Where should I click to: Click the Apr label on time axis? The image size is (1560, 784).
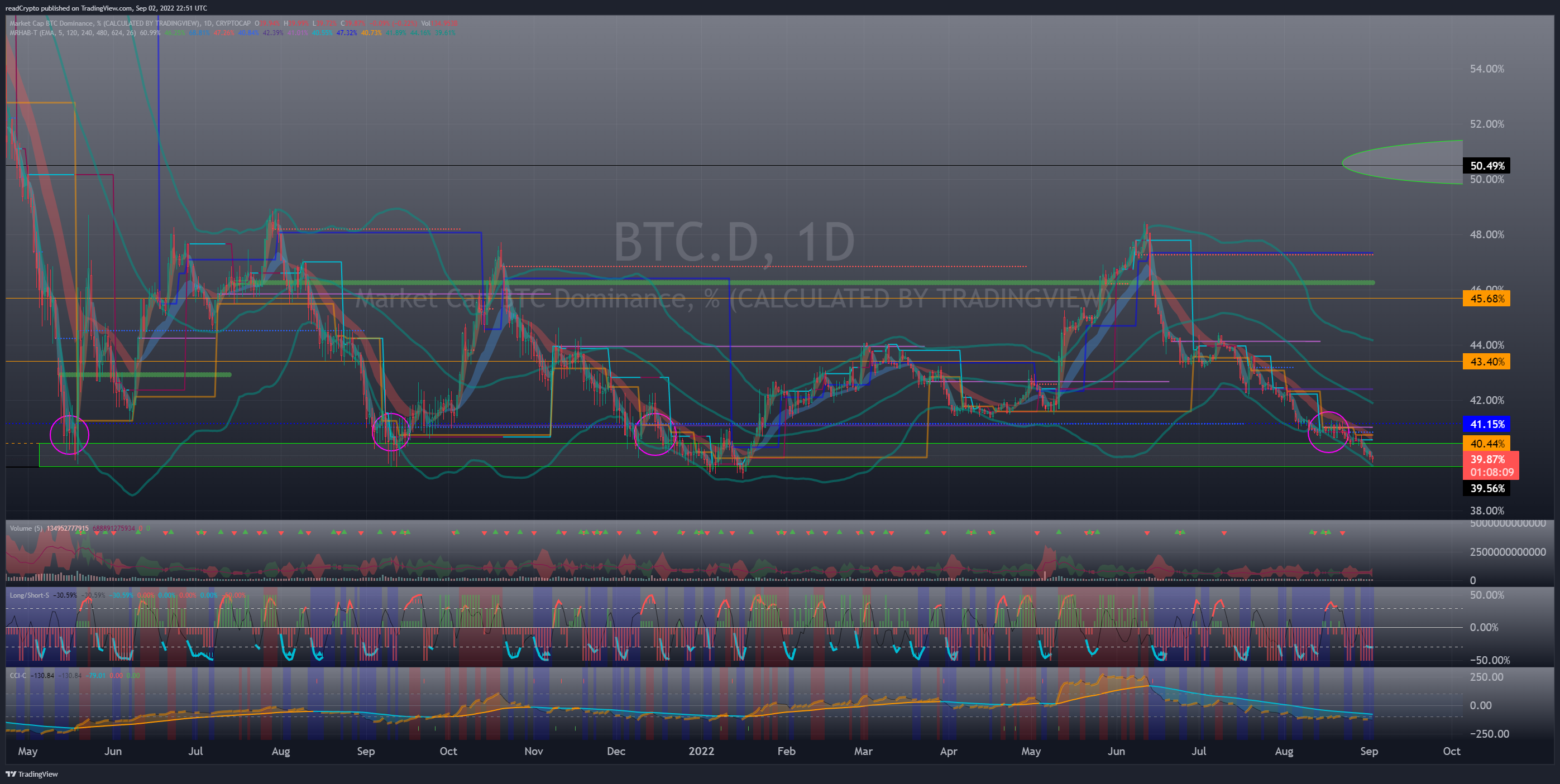click(949, 751)
